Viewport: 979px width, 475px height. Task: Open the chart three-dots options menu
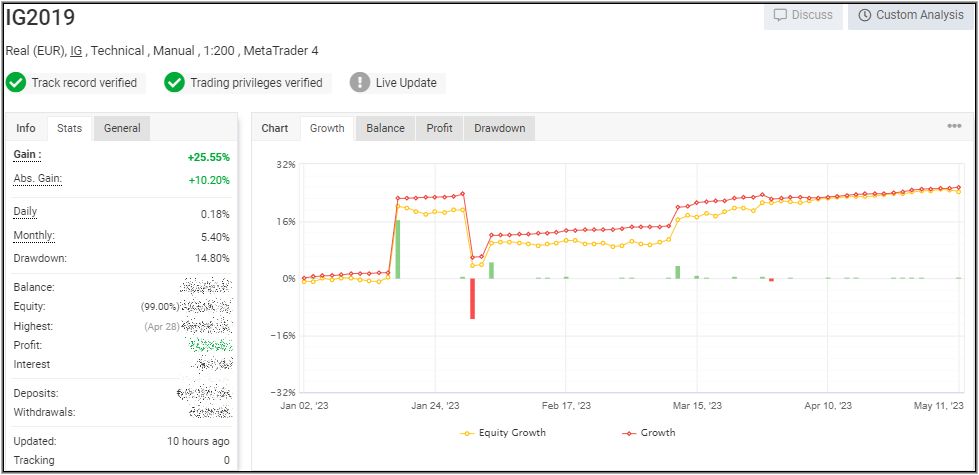click(954, 127)
